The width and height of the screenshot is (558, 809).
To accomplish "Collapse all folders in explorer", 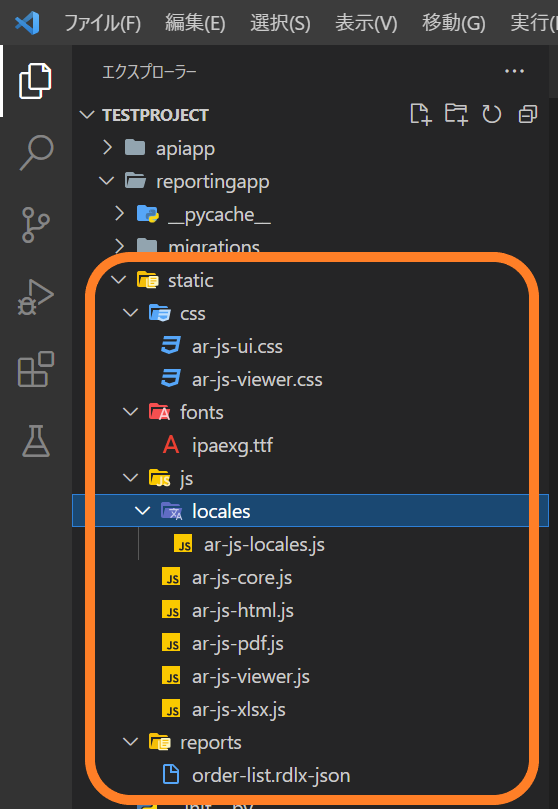I will click(x=528, y=114).
